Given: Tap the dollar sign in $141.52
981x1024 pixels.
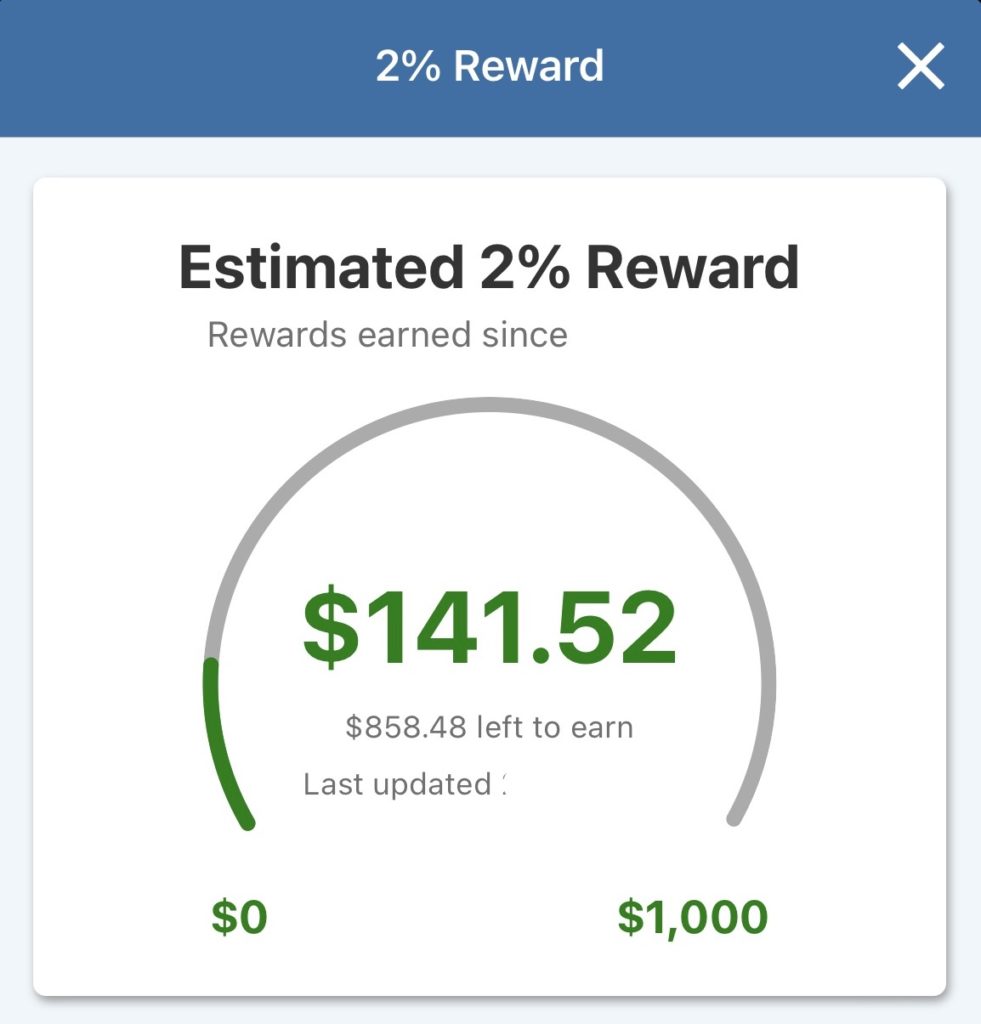Looking at the screenshot, I should click(329, 628).
